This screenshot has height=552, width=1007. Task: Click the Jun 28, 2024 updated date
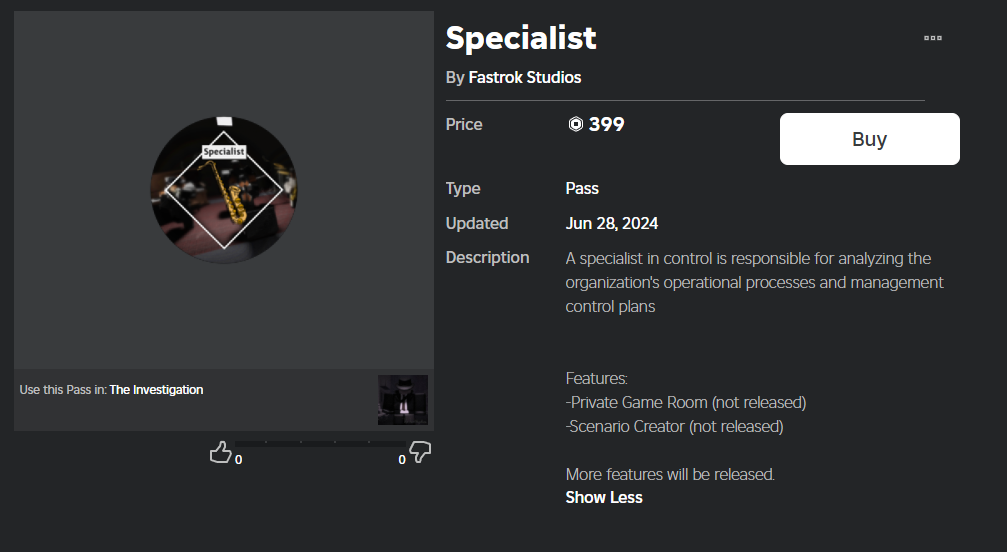click(612, 223)
